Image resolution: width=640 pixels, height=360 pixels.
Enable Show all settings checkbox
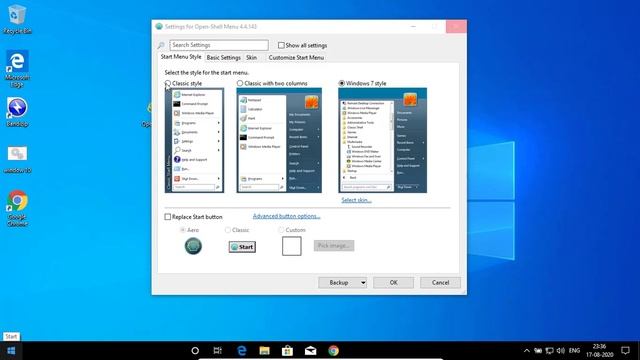(281, 45)
